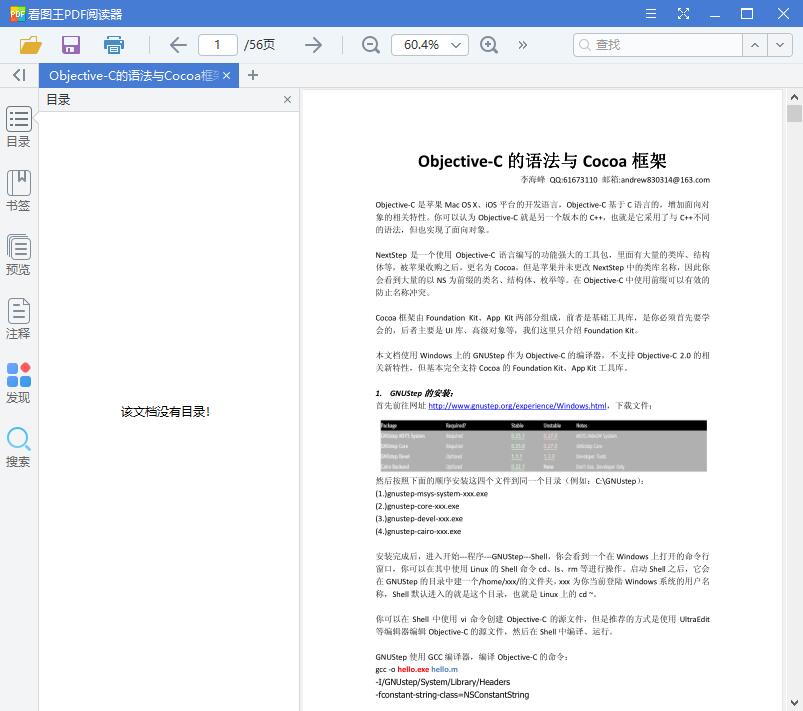Save the current PDF with the save icon

pyautogui.click(x=70, y=45)
